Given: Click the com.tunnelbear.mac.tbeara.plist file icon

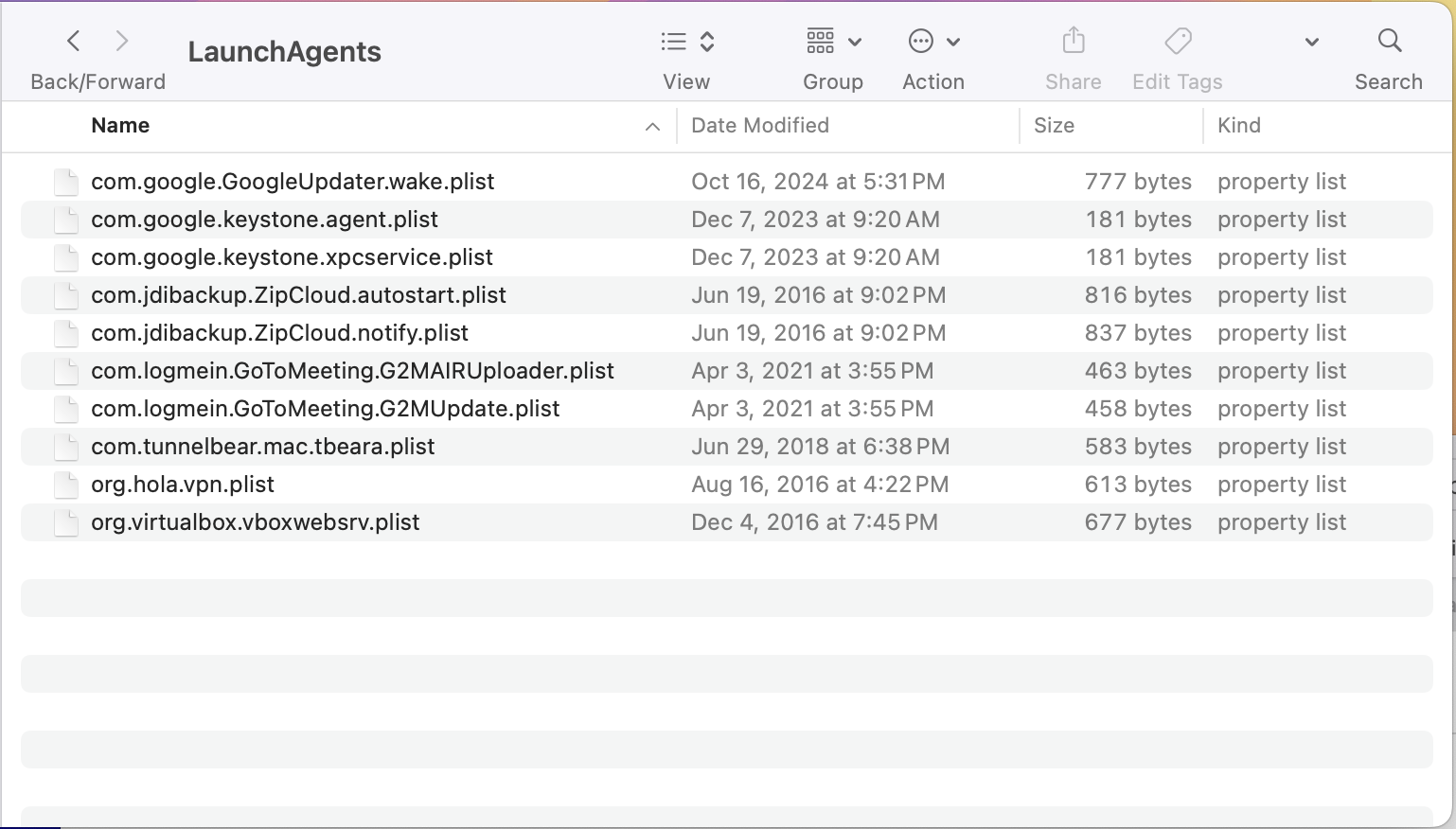Looking at the screenshot, I should [x=66, y=447].
